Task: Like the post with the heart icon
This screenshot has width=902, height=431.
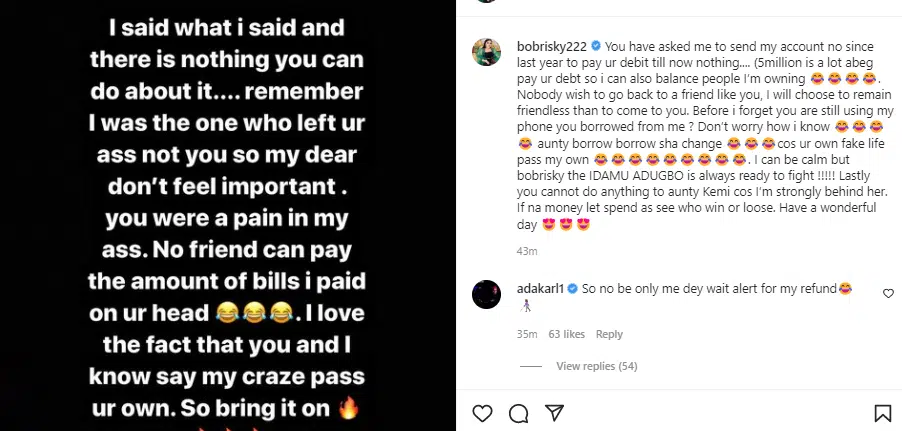Action: point(482,413)
